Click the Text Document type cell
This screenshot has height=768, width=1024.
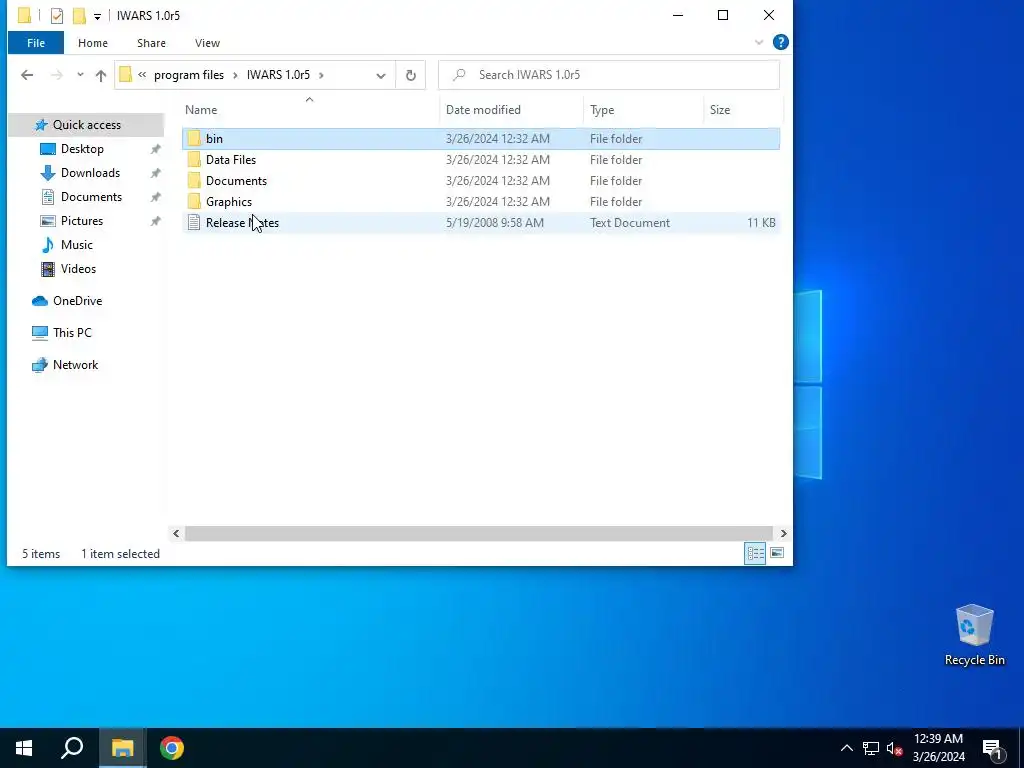[x=630, y=223]
